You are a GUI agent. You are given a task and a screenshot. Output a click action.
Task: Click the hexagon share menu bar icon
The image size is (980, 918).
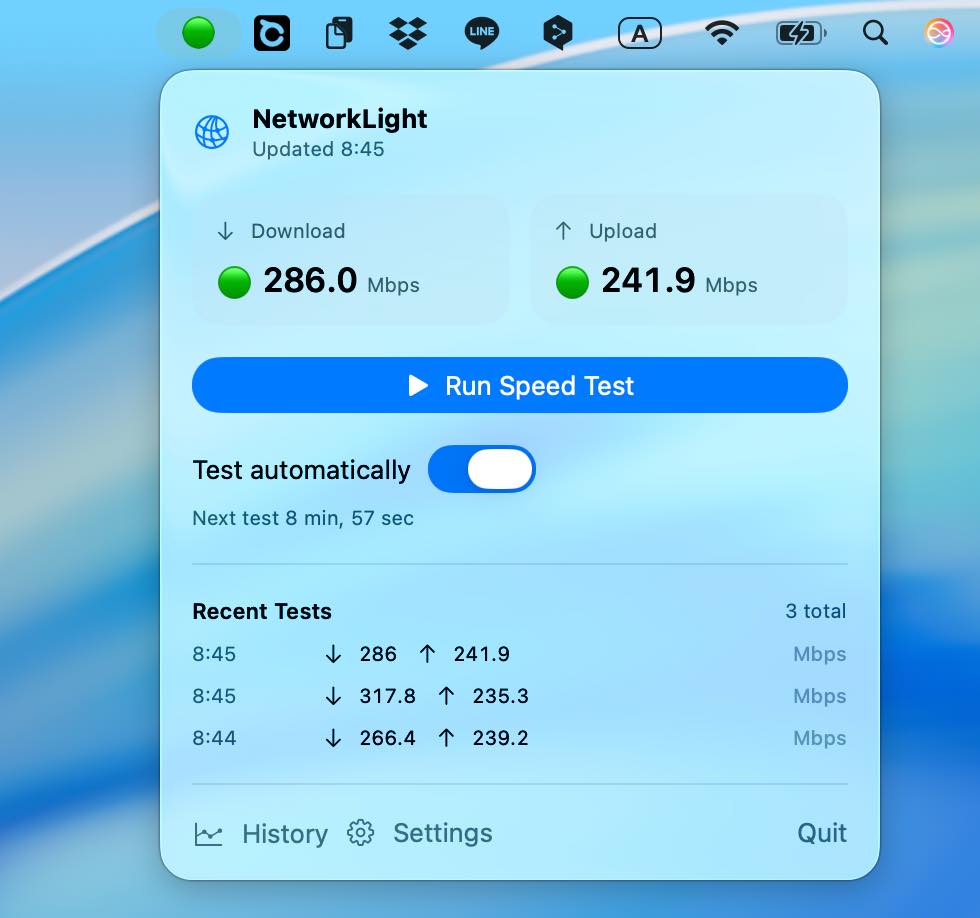click(x=558, y=32)
